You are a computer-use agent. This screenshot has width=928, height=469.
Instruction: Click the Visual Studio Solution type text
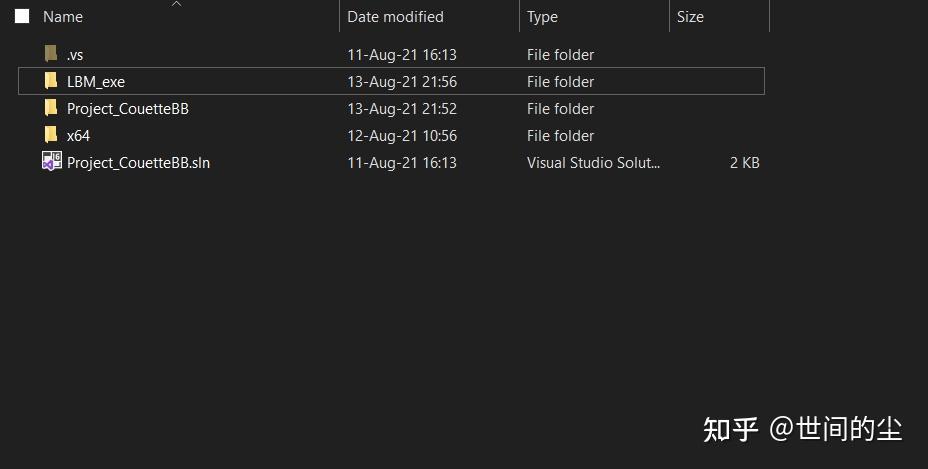[593, 163]
